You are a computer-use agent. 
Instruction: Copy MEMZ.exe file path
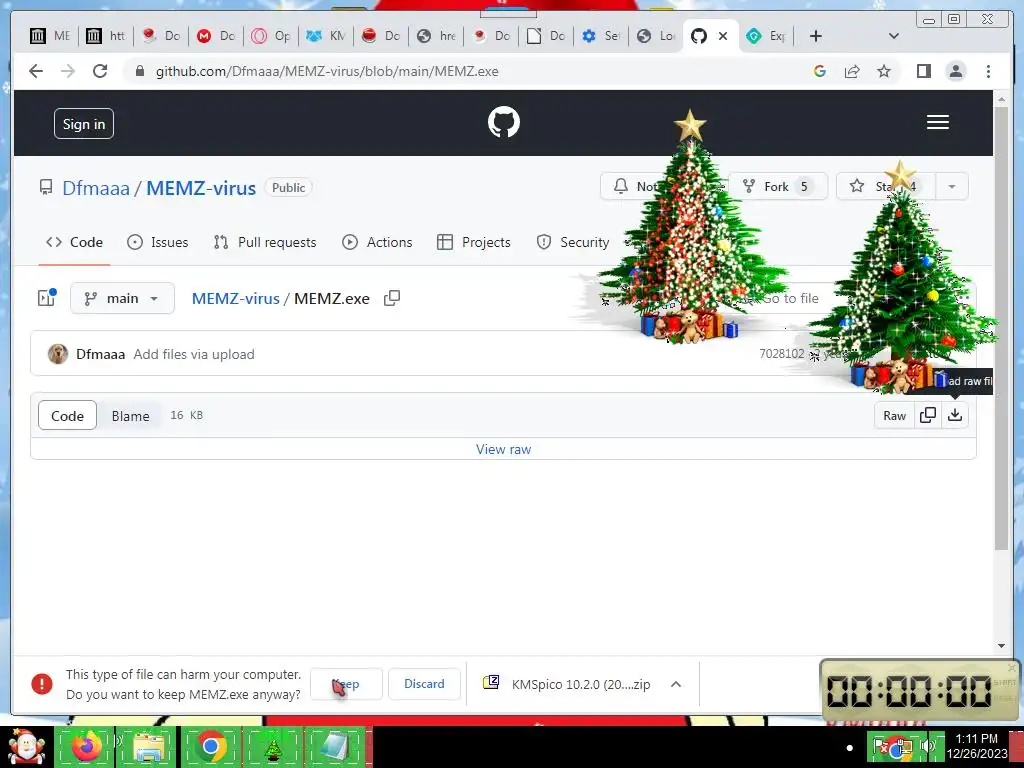tap(392, 298)
